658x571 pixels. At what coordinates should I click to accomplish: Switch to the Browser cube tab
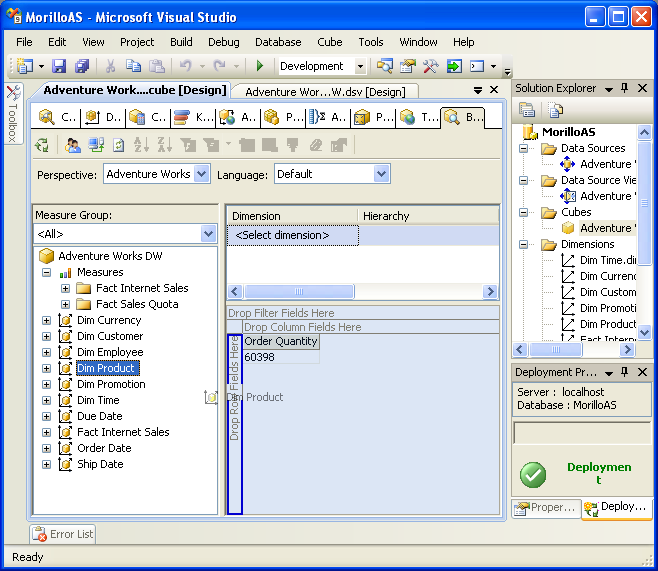click(463, 117)
